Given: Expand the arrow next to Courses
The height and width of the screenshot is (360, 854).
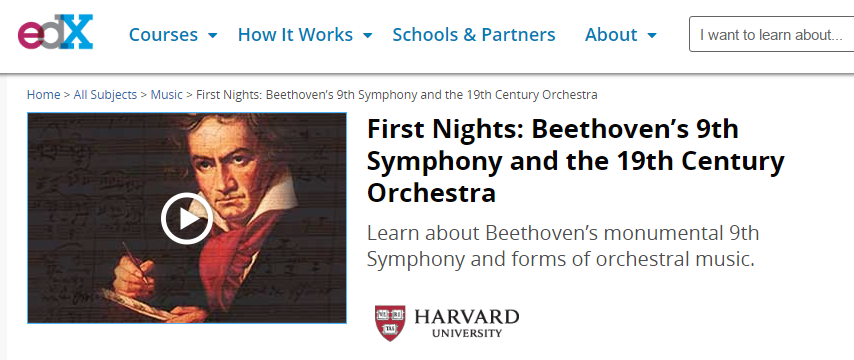Looking at the screenshot, I should [212, 36].
